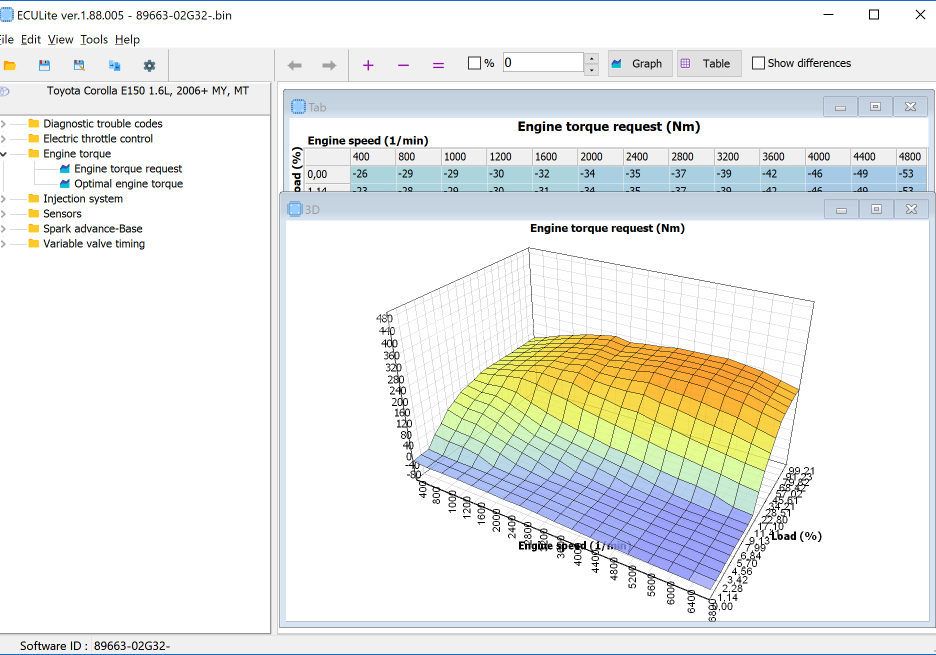Click the numeric value input field
This screenshot has width=936, height=655.
[x=543, y=63]
